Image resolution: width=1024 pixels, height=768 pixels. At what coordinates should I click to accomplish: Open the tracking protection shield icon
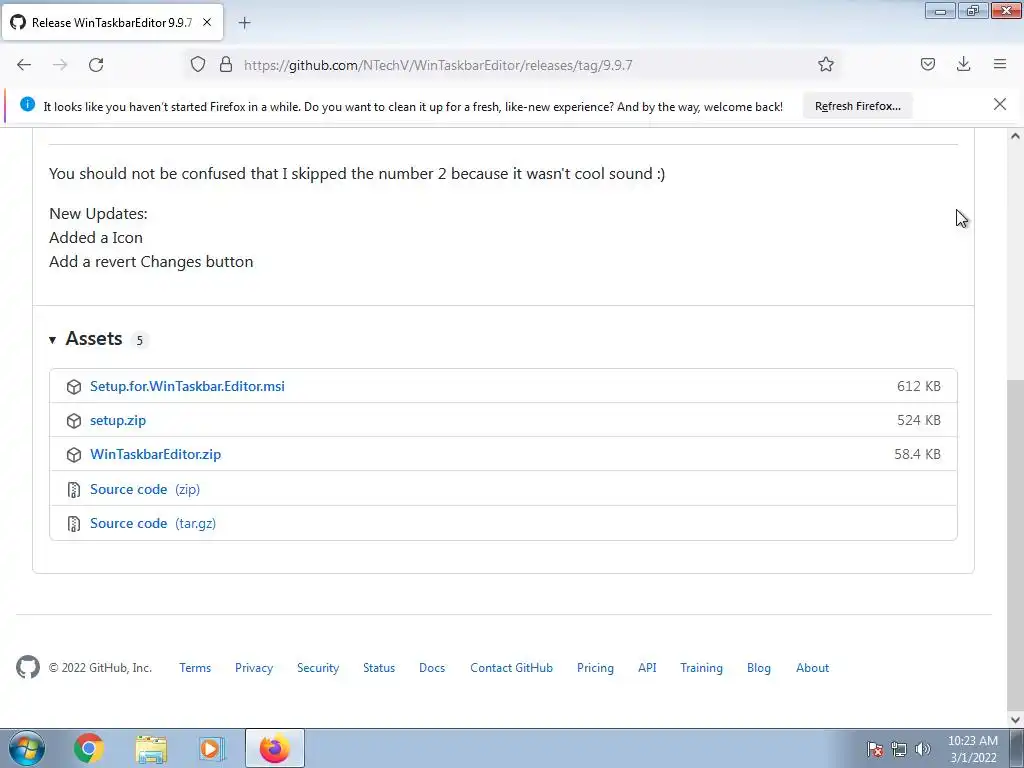(198, 65)
